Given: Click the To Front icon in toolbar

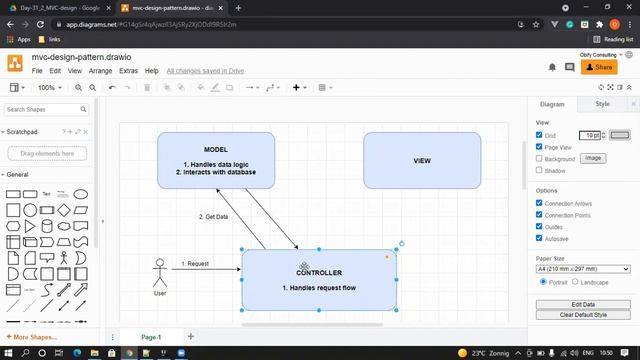Looking at the screenshot, I should point(167,88).
